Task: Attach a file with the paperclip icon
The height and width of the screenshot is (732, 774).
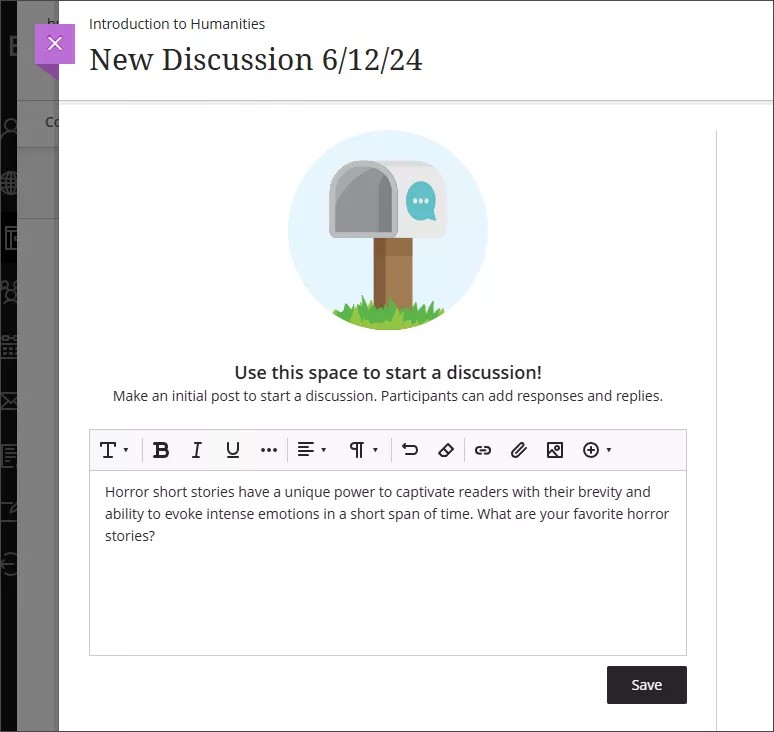Action: pos(518,450)
